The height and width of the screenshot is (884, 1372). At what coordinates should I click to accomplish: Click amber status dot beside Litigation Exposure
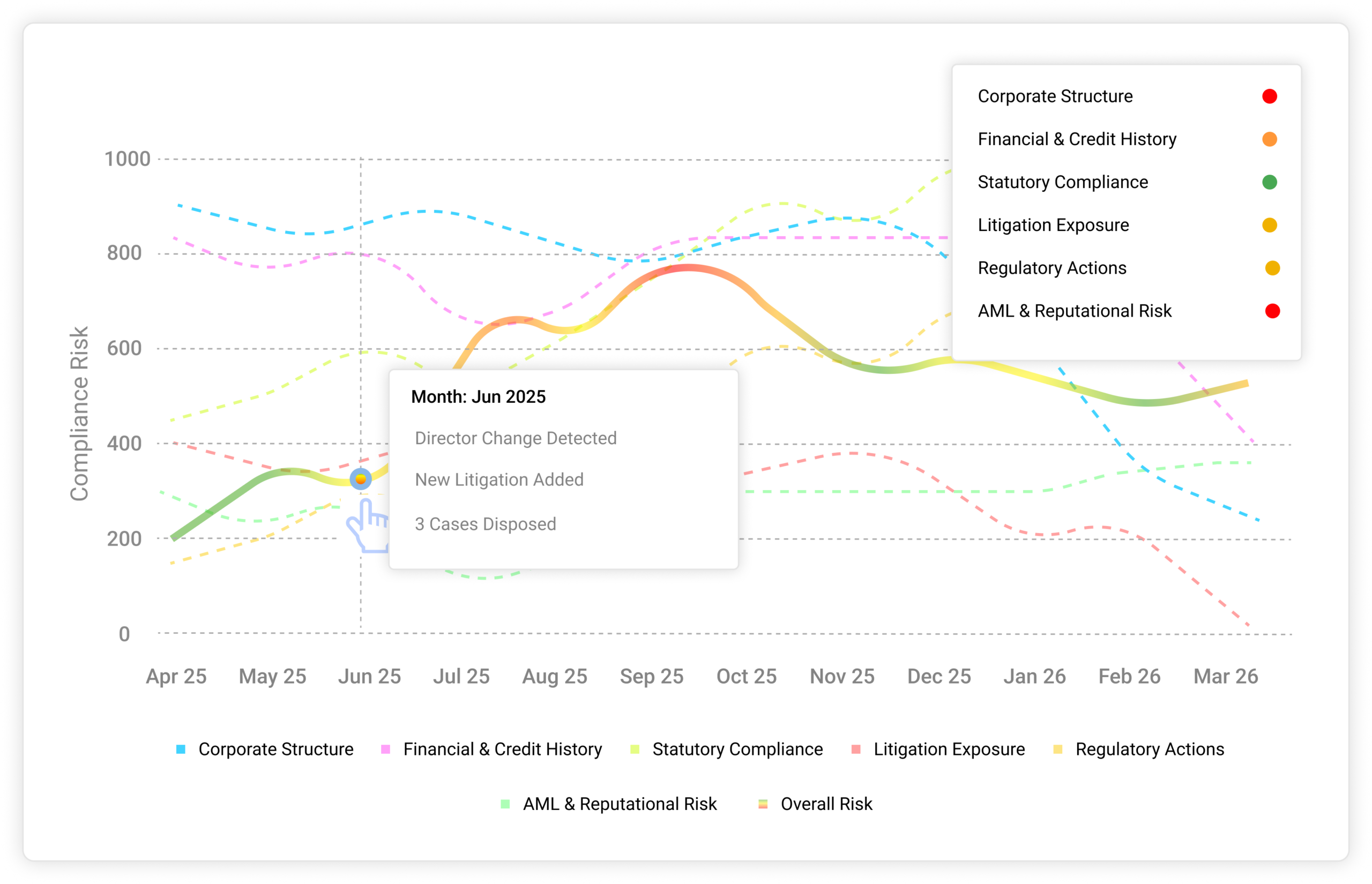(1269, 225)
